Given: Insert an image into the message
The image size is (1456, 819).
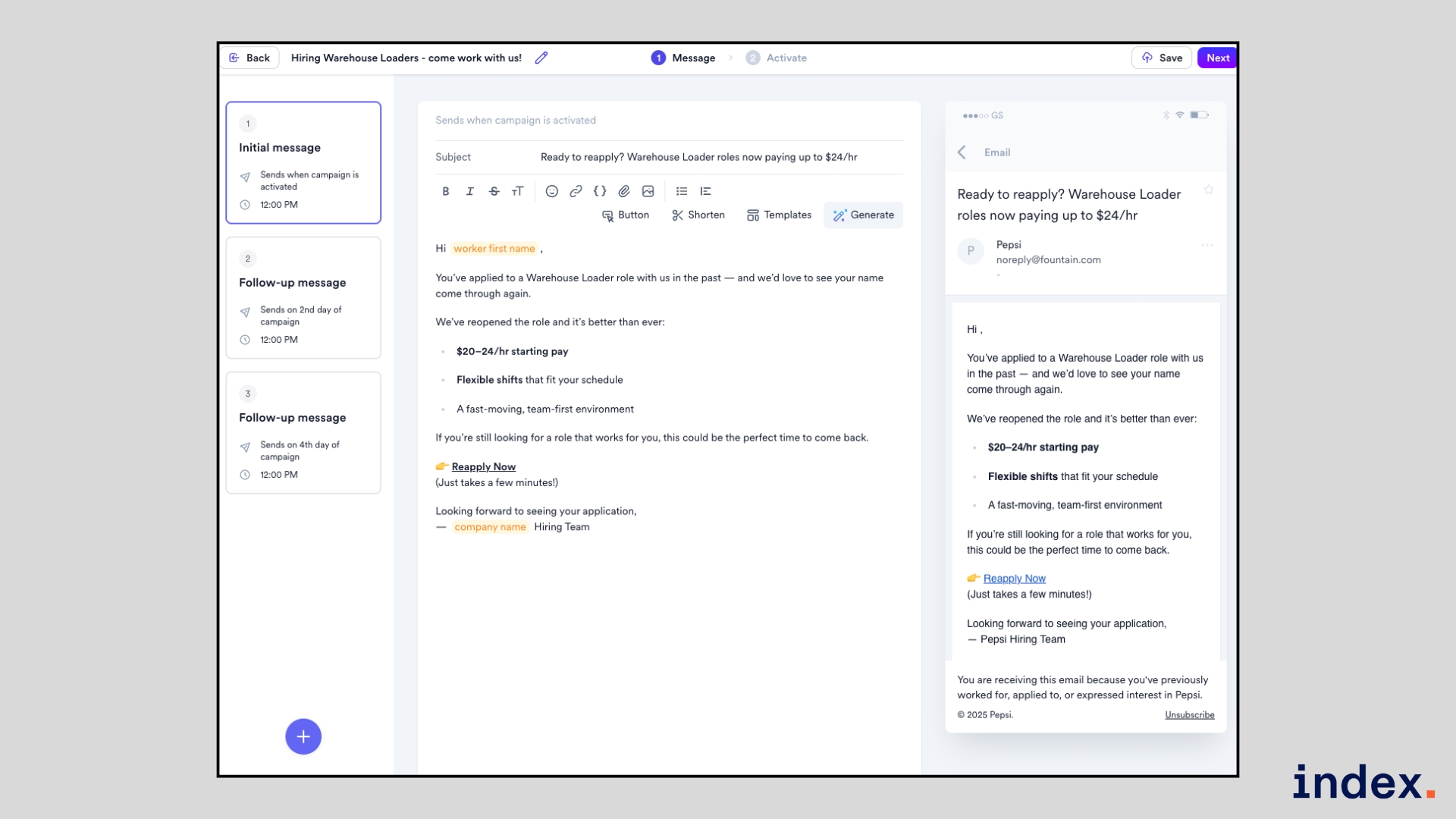Looking at the screenshot, I should pyautogui.click(x=648, y=191).
